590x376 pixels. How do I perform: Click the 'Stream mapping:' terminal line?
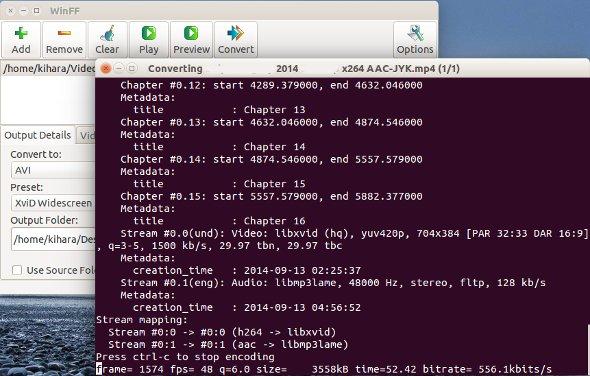click(x=141, y=320)
